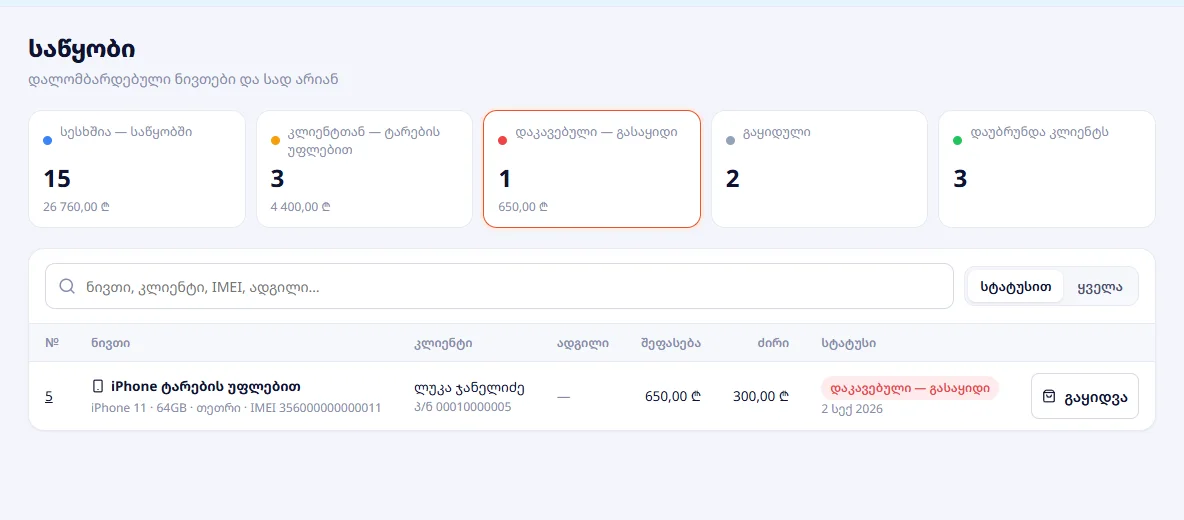The image size is (1184, 520).
Task: Click the გაყიდვა sell button
Action: pyautogui.click(x=1084, y=396)
